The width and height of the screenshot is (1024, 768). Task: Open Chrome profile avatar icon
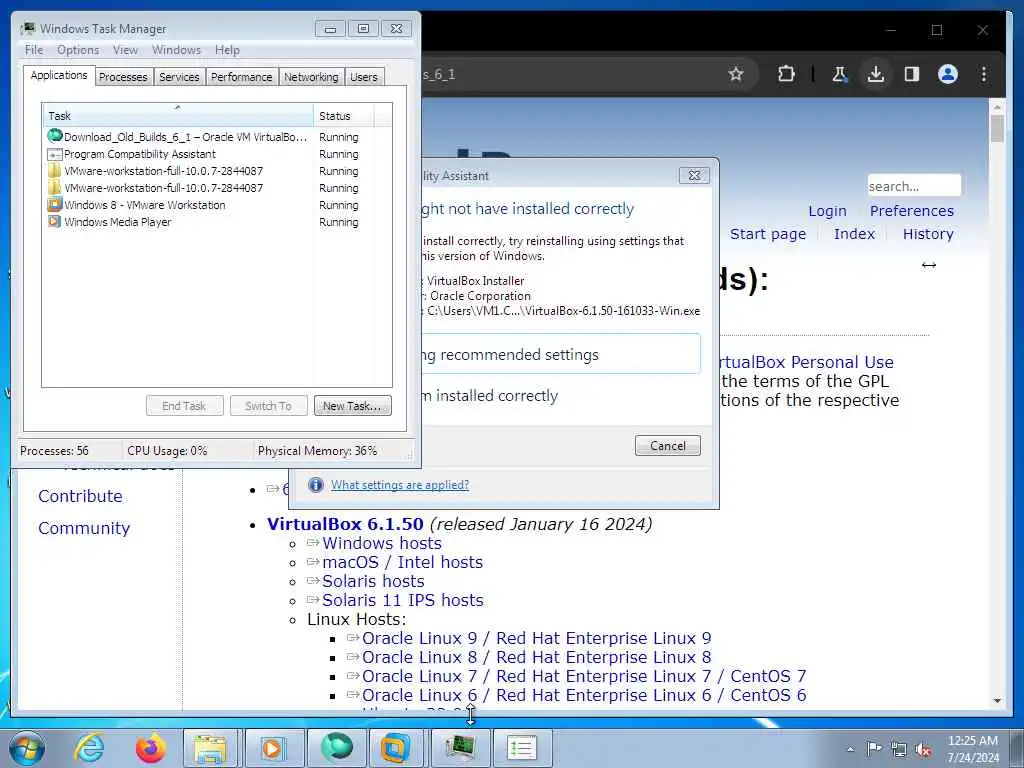[x=948, y=74]
